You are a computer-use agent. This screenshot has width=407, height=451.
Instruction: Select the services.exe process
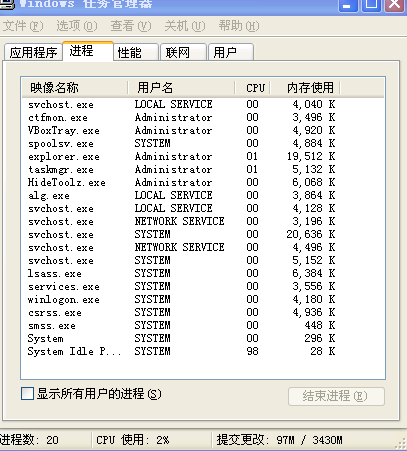[x=203, y=286]
